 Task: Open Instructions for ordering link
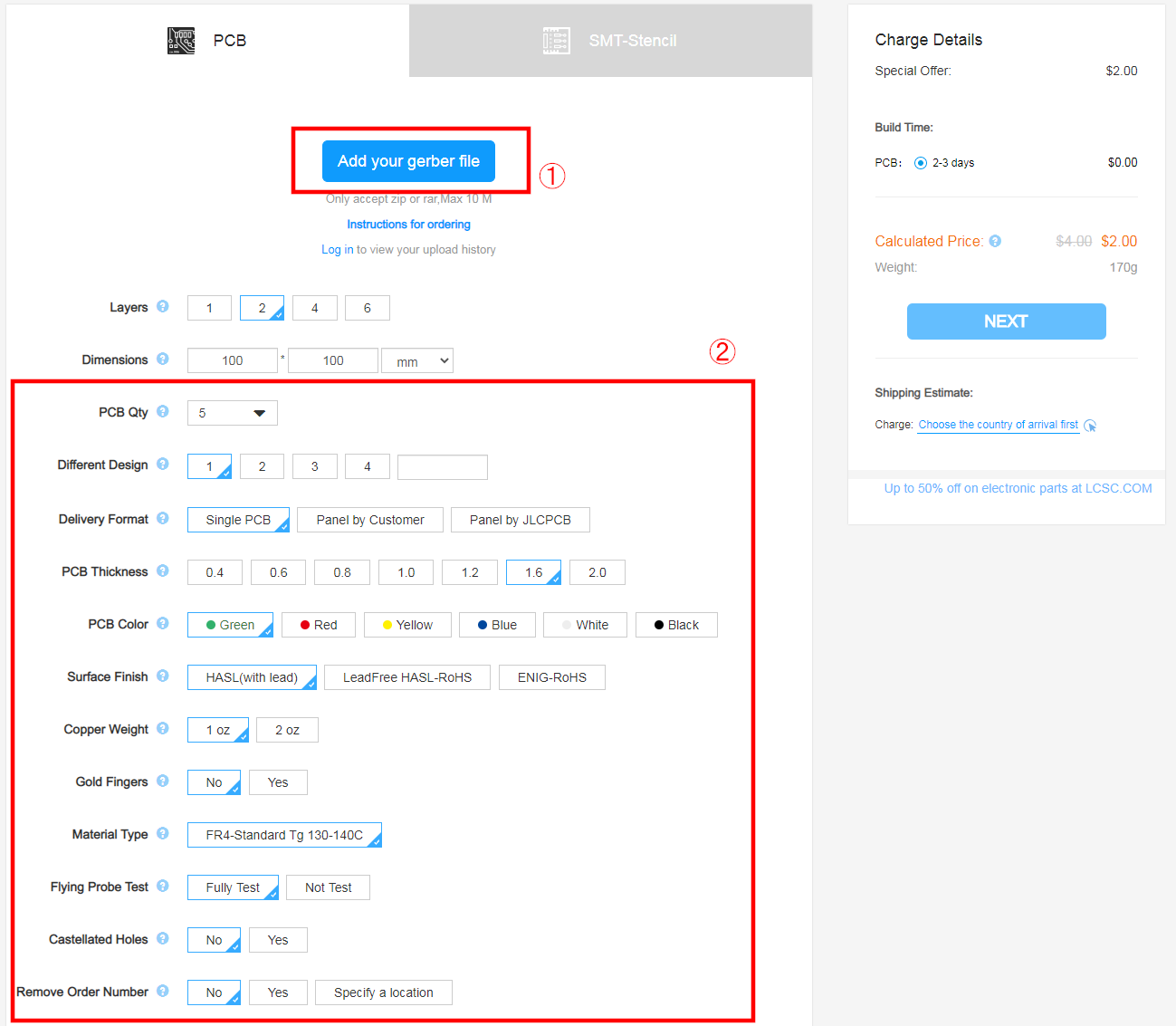point(408,225)
